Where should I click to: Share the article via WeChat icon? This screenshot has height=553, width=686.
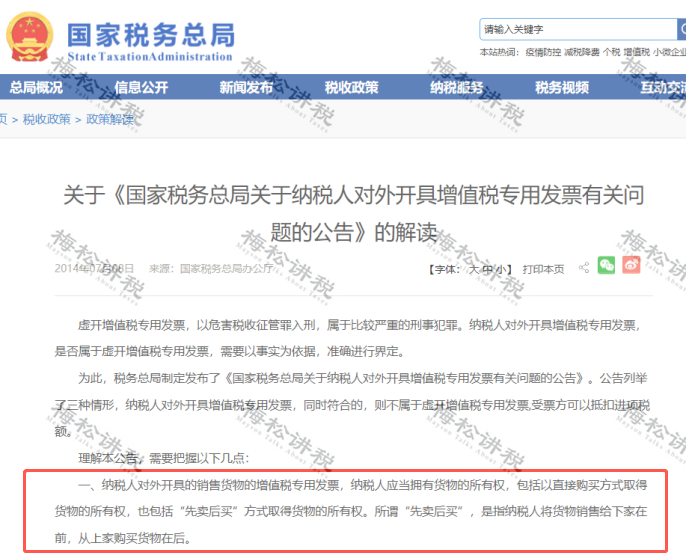coord(606,265)
